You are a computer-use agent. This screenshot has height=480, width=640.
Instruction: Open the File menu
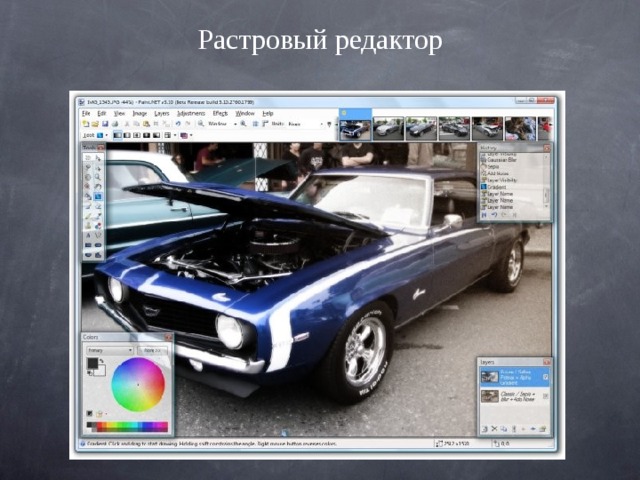[86, 113]
